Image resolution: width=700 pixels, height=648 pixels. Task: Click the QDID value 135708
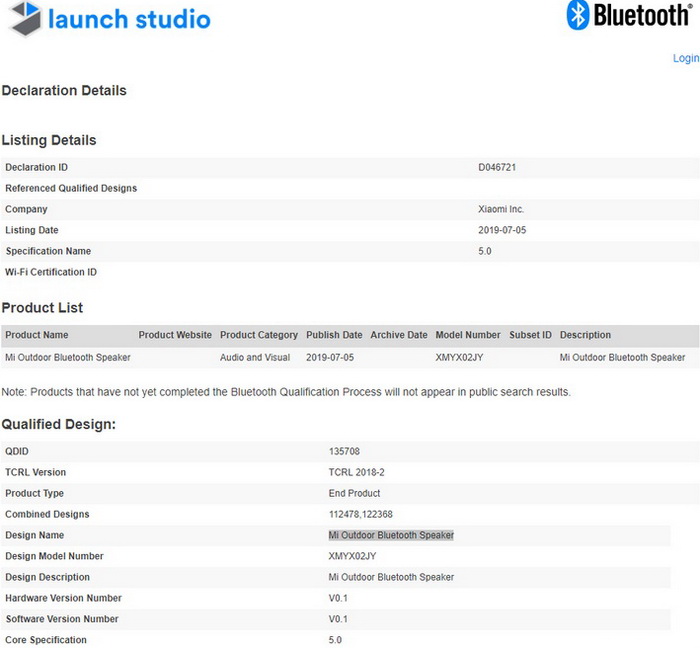[344, 451]
